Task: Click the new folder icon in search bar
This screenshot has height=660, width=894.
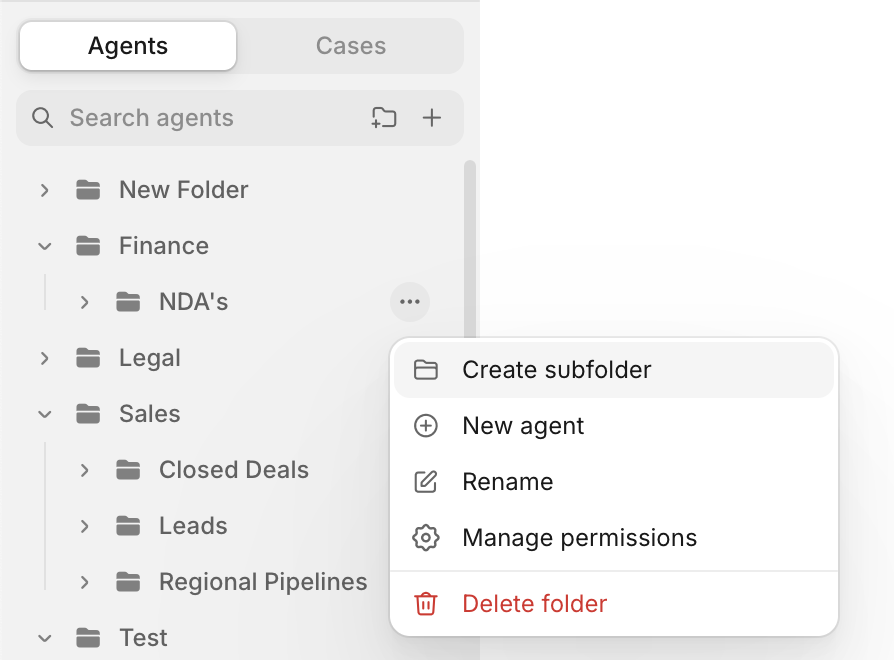Action: click(384, 118)
